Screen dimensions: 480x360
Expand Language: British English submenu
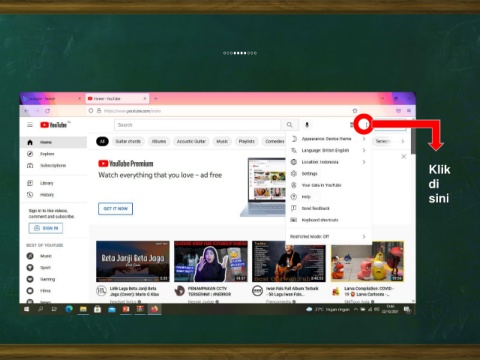click(328, 150)
